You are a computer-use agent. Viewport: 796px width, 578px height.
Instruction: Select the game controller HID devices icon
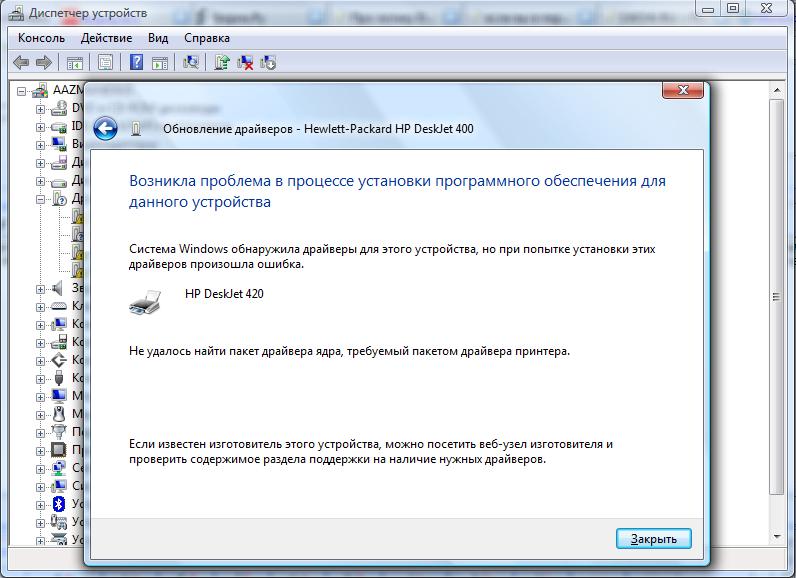[x=59, y=522]
